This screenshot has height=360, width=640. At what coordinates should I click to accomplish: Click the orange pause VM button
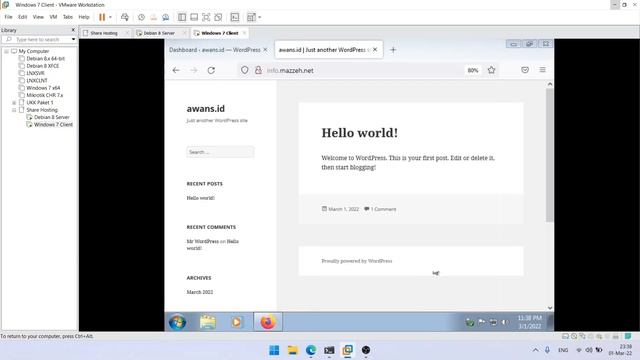point(102,17)
